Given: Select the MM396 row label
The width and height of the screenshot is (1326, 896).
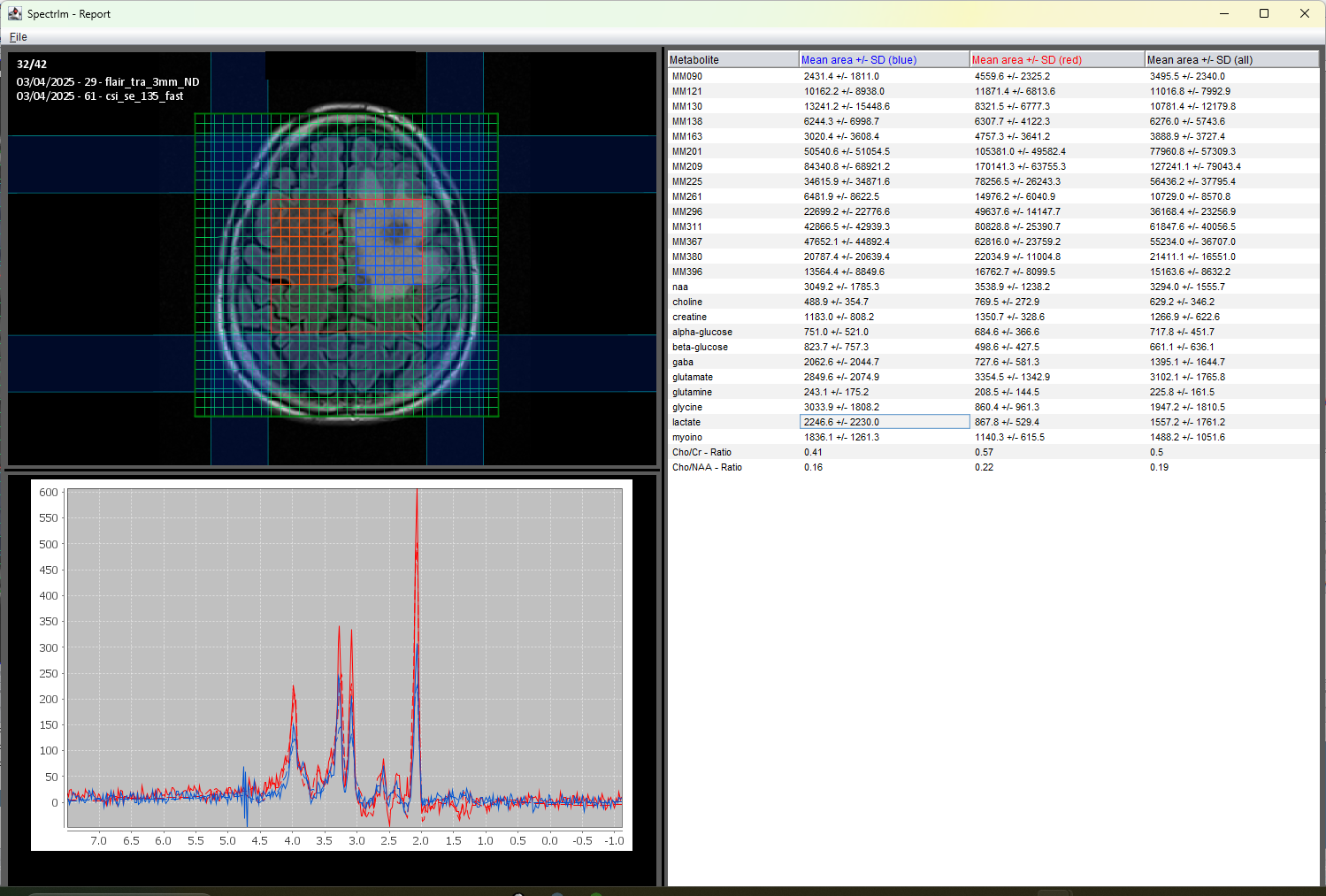Looking at the screenshot, I should point(686,272).
